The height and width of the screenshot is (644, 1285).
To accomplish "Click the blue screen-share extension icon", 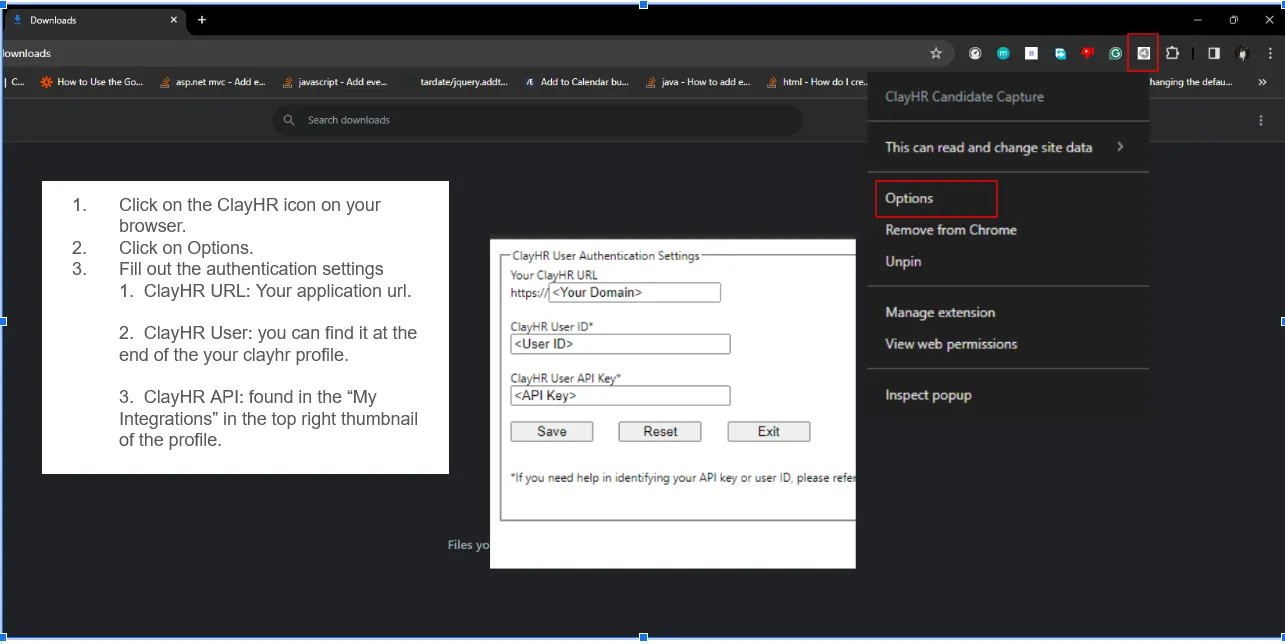I will tap(1059, 53).
